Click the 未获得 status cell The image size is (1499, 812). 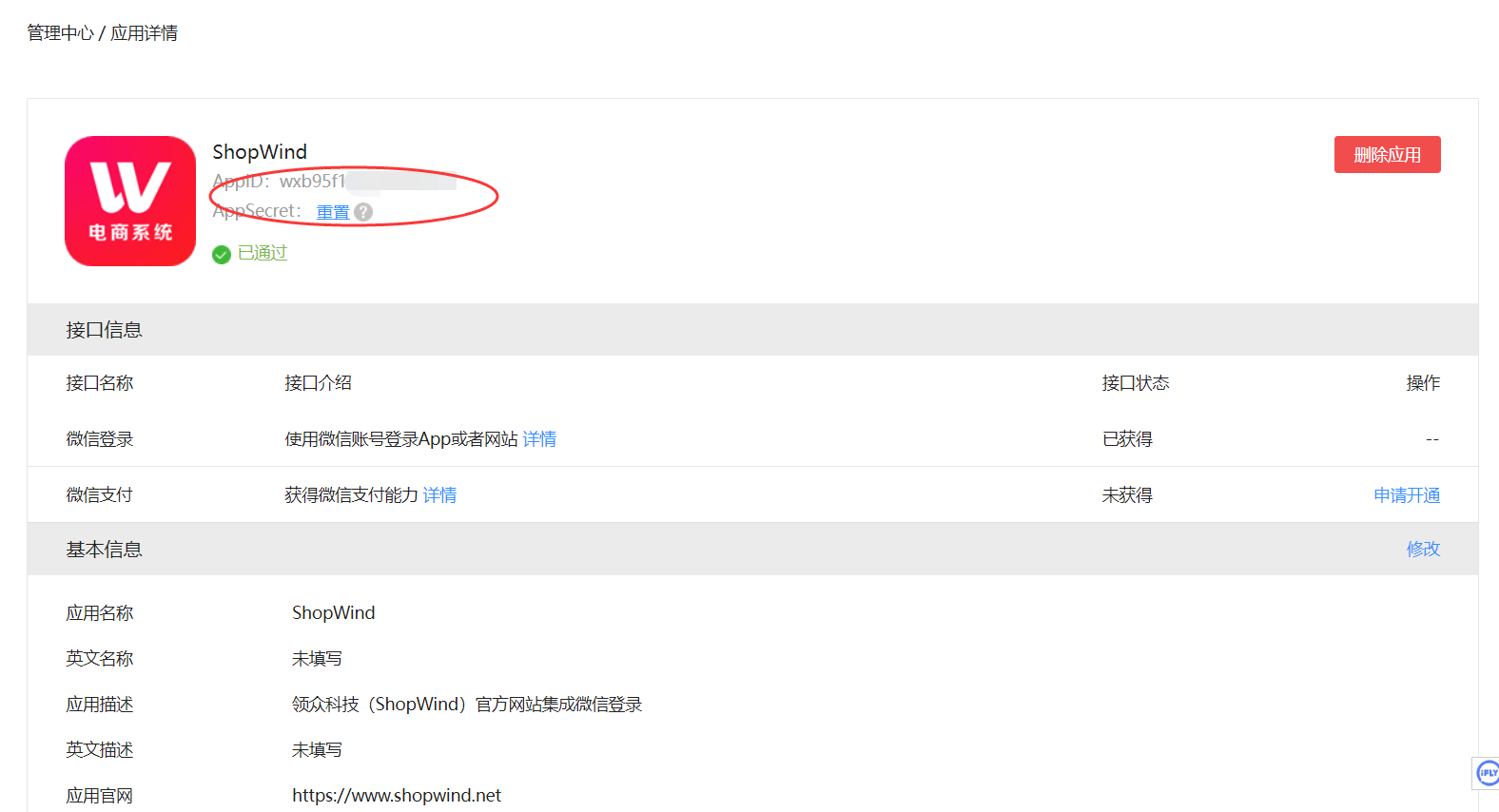pos(1127,495)
